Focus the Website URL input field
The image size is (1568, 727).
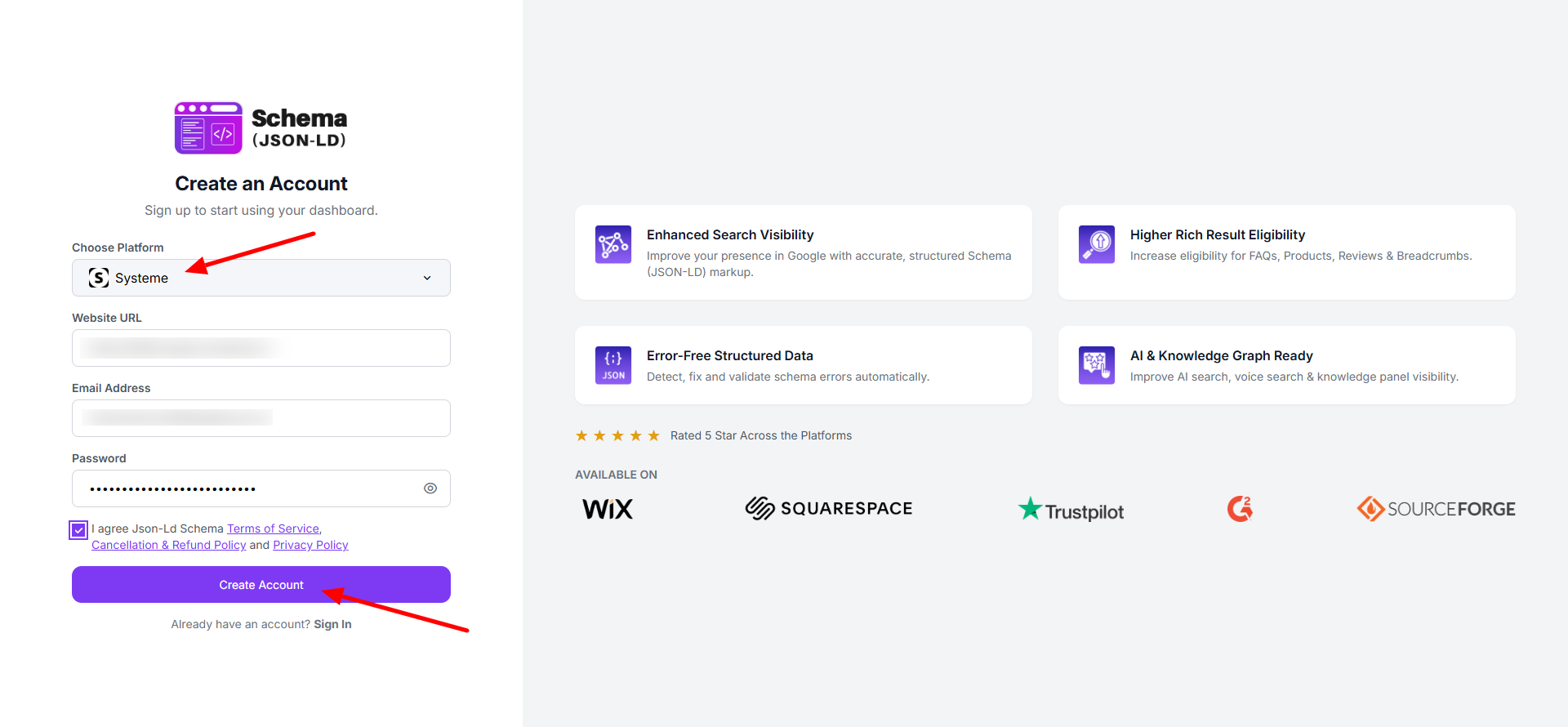click(x=261, y=348)
